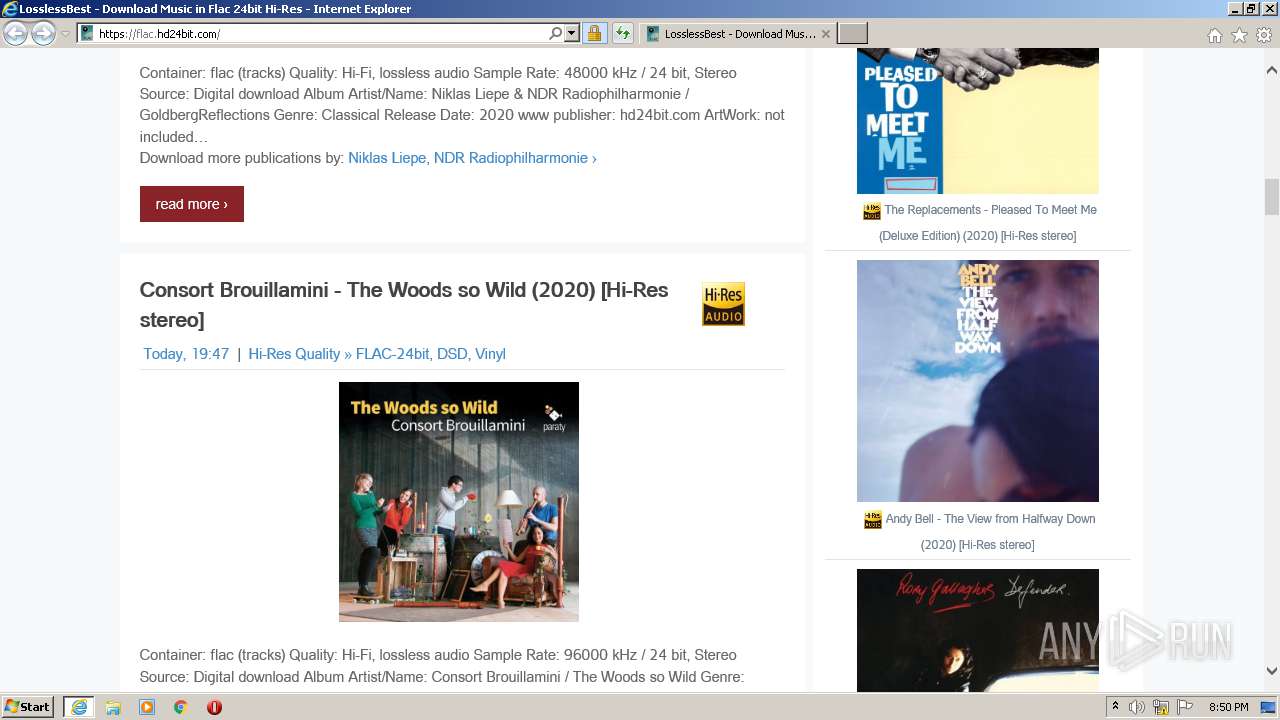Viewport: 1280px width, 720px height.
Task: Open The Replacements Pleased To Meet Me link
Action: [988, 223]
